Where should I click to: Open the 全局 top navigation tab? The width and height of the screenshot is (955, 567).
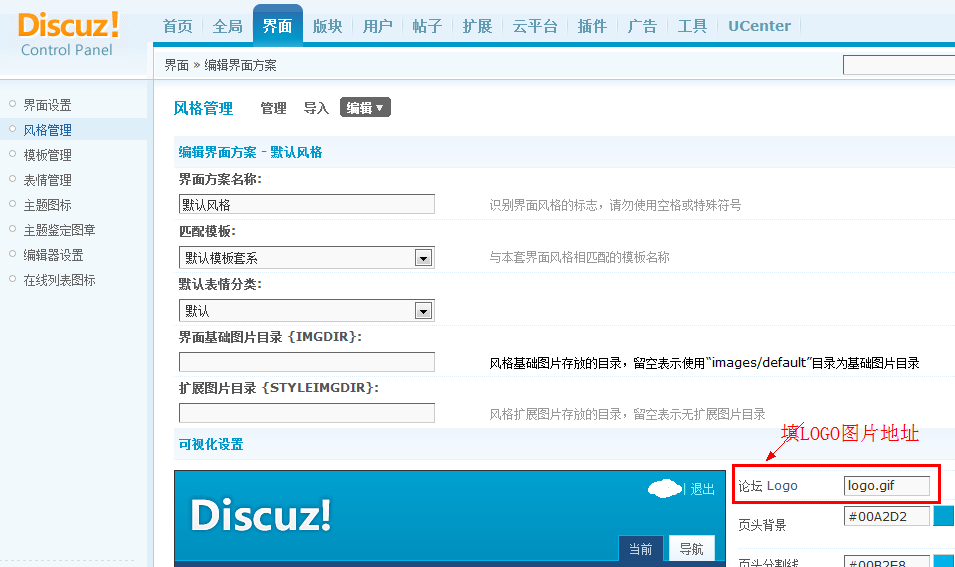[228, 26]
